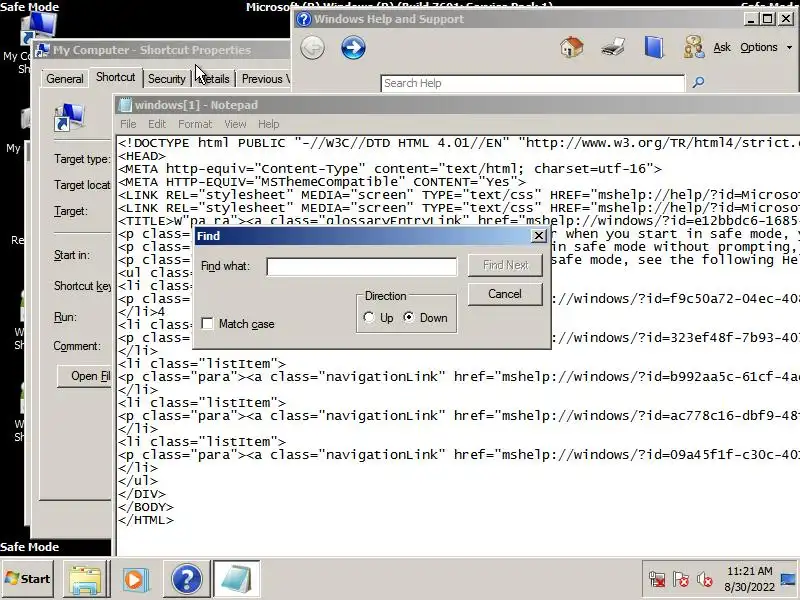Switch to Help and Support taskbar button

tap(187, 579)
